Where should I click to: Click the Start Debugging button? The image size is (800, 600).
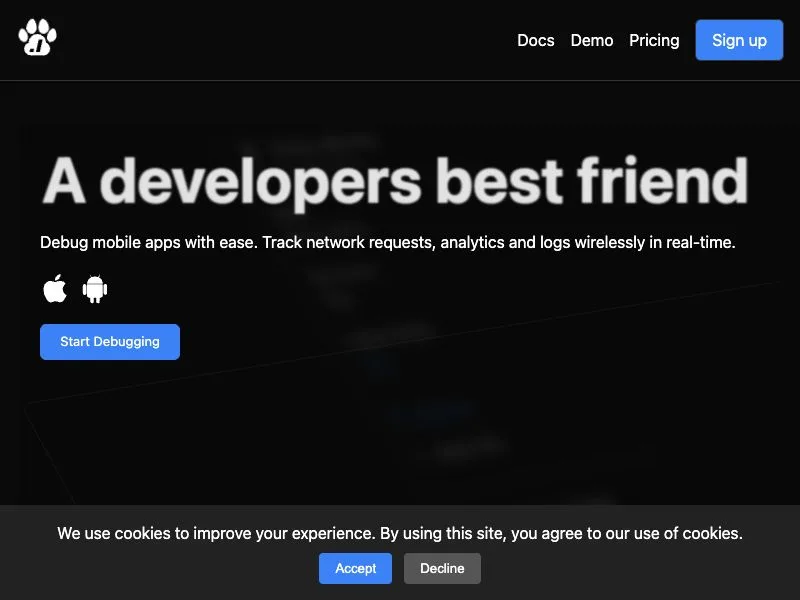(x=110, y=342)
